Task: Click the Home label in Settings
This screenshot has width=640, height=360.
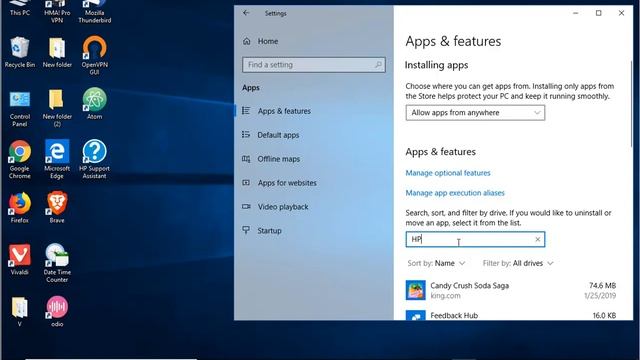Action: (268, 41)
